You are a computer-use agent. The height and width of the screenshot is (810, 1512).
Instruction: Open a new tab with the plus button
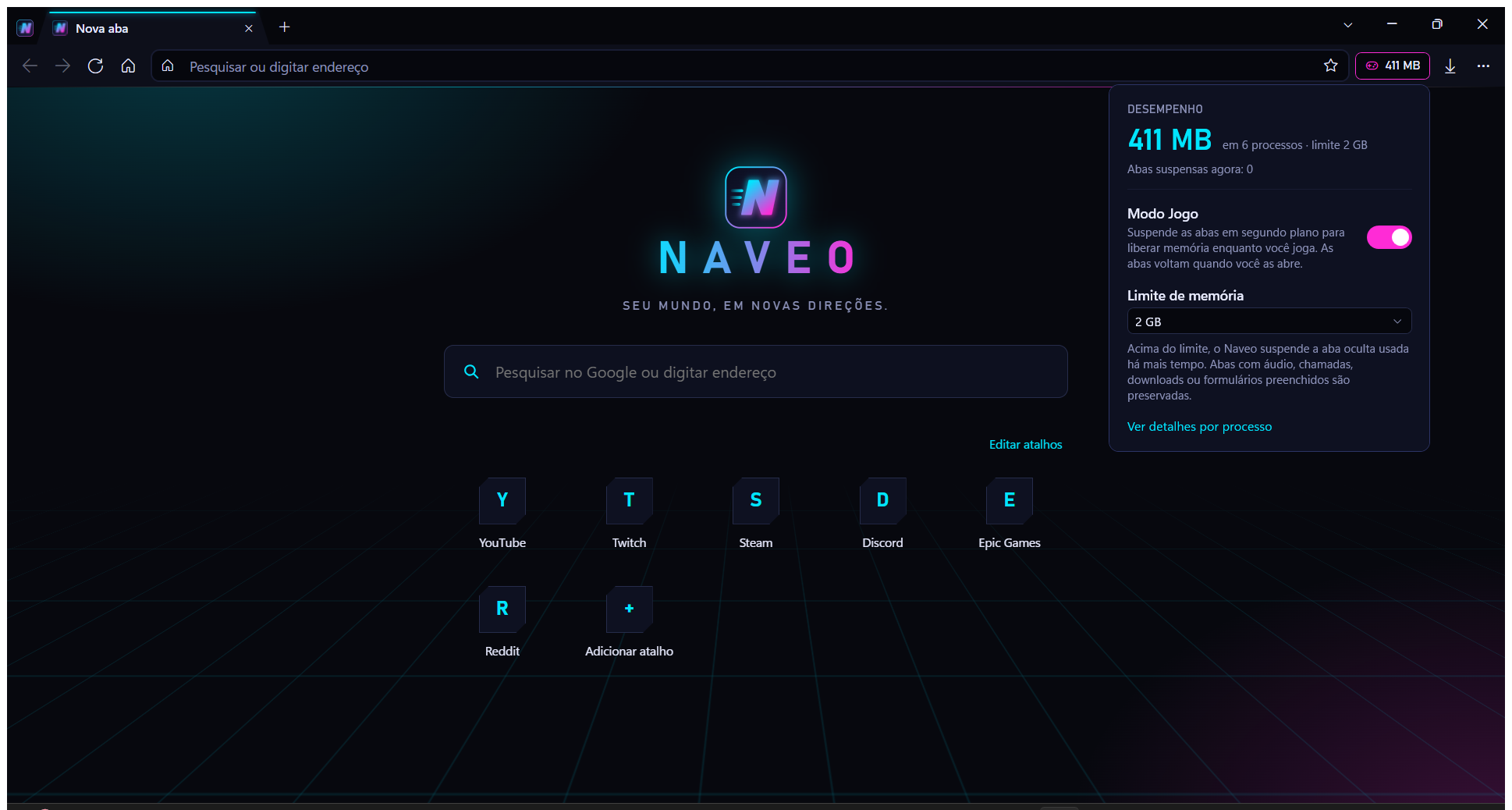pyautogui.click(x=285, y=27)
